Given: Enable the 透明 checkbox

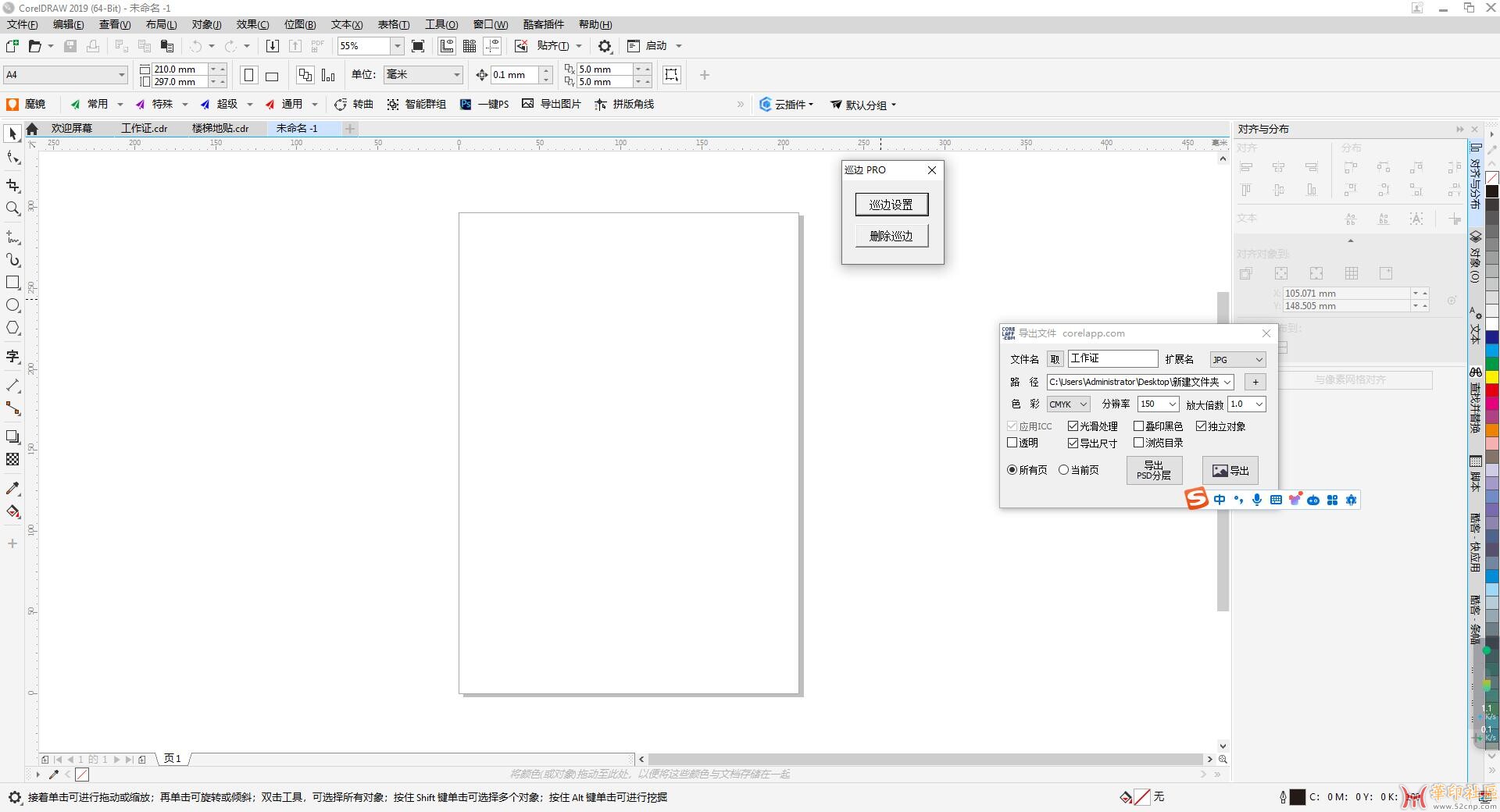Looking at the screenshot, I should tap(1012, 443).
